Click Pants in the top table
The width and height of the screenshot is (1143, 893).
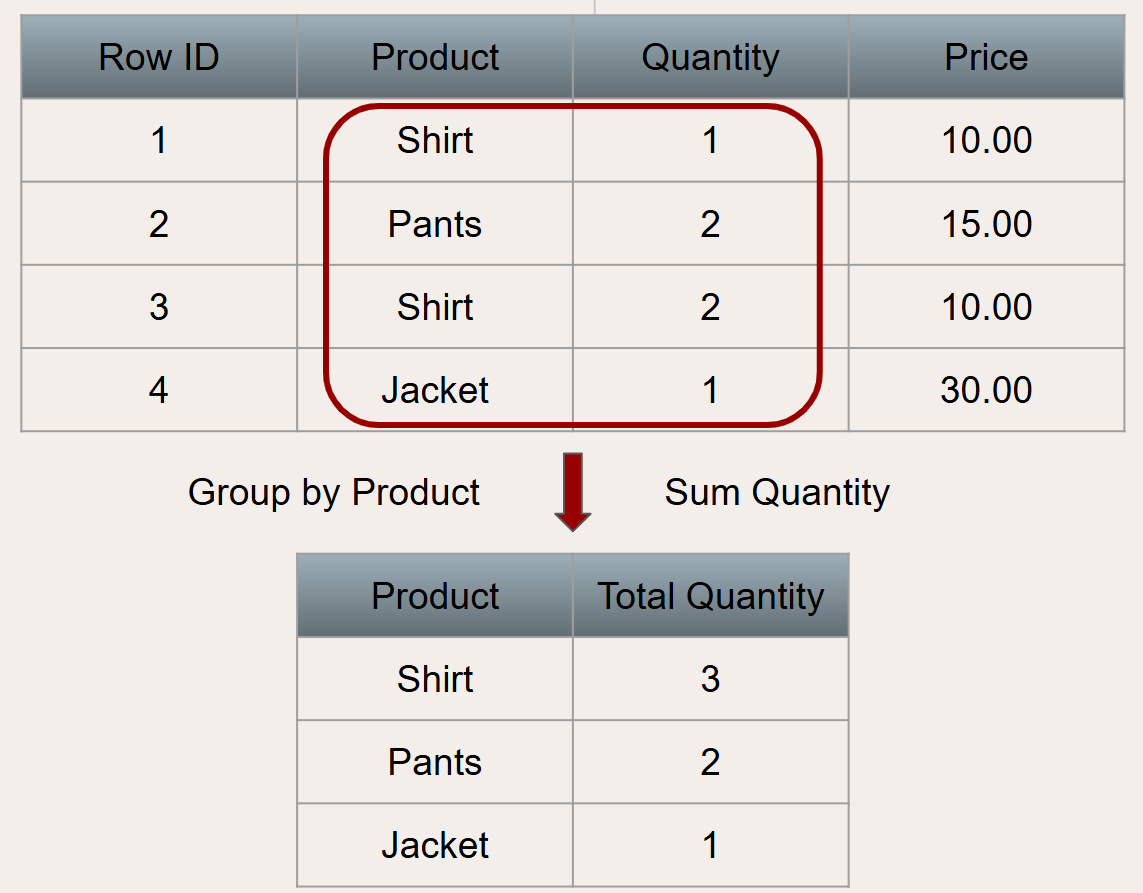point(435,224)
